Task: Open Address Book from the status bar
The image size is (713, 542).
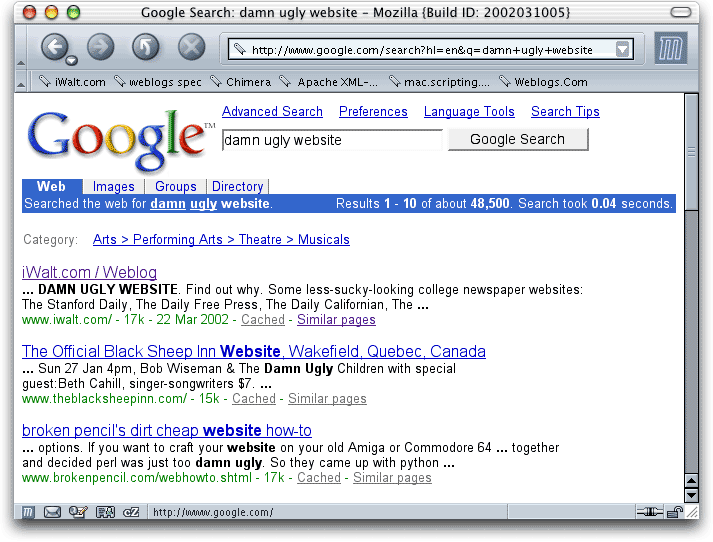Action: coord(105,513)
